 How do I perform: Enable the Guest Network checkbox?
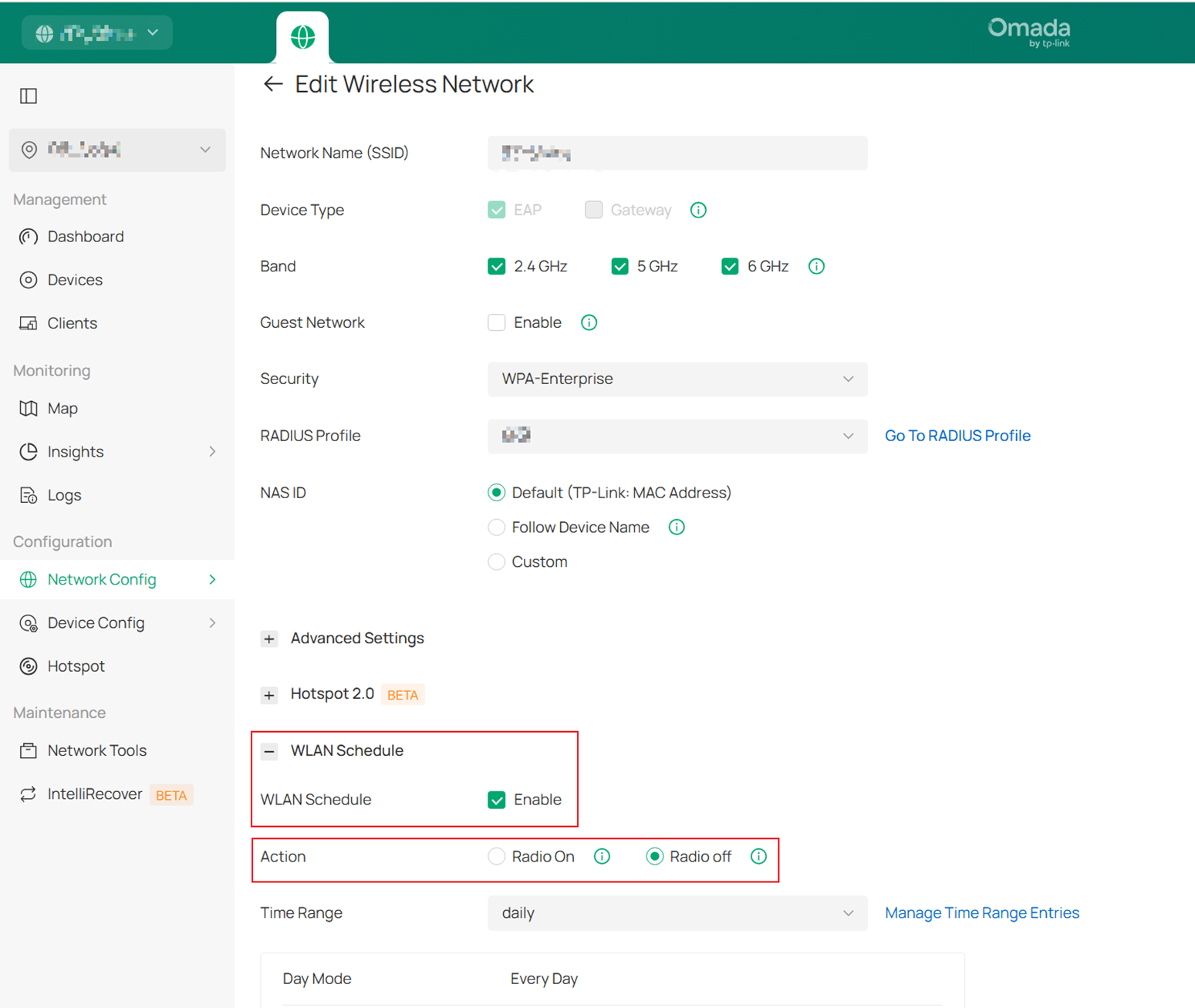(x=496, y=322)
